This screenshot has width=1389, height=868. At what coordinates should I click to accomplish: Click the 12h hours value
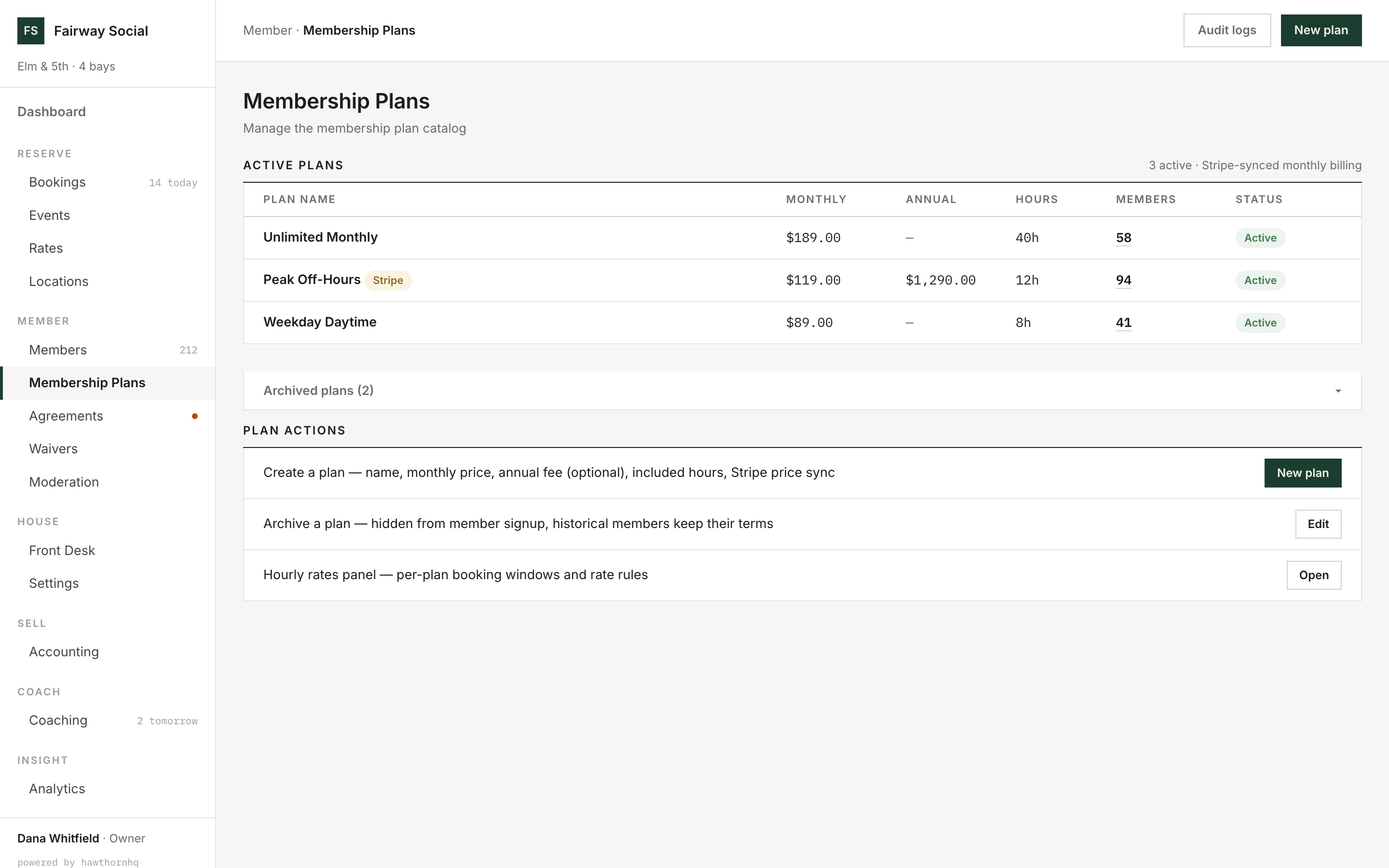coord(1027,280)
